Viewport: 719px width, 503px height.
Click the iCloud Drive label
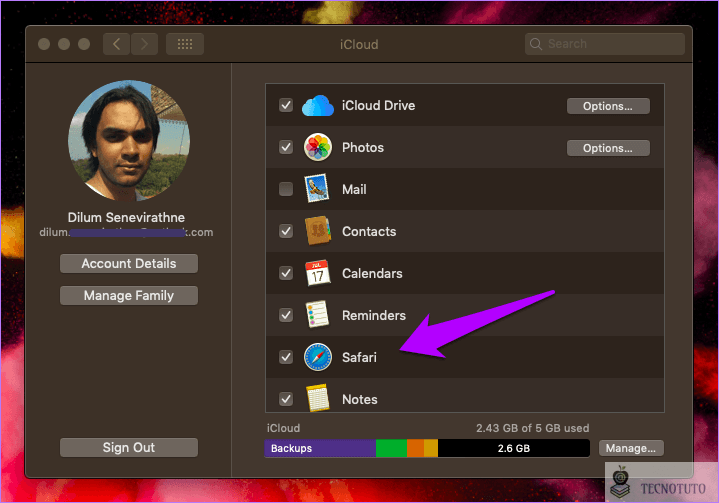(378, 105)
